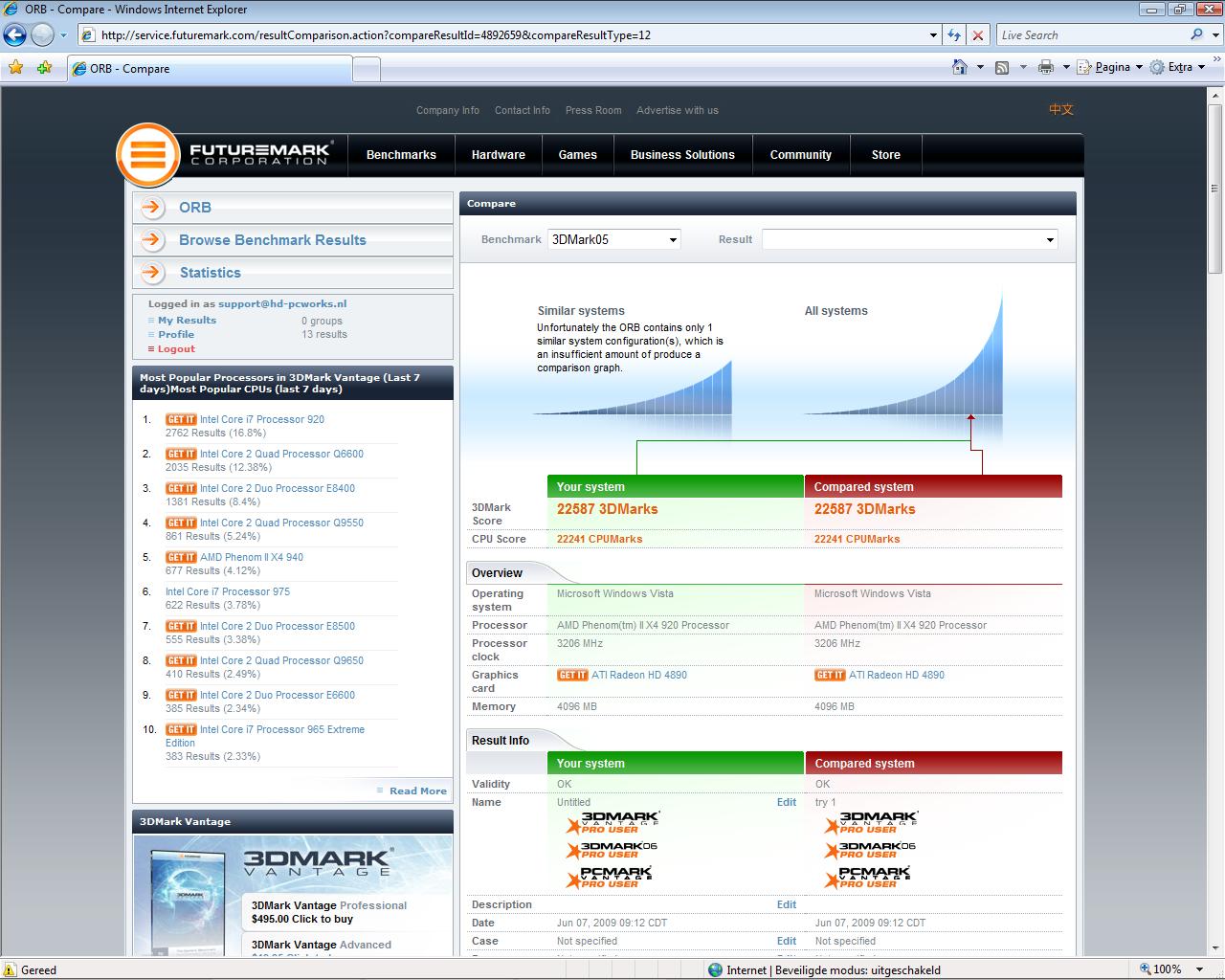Open the Games menu

point(578,154)
